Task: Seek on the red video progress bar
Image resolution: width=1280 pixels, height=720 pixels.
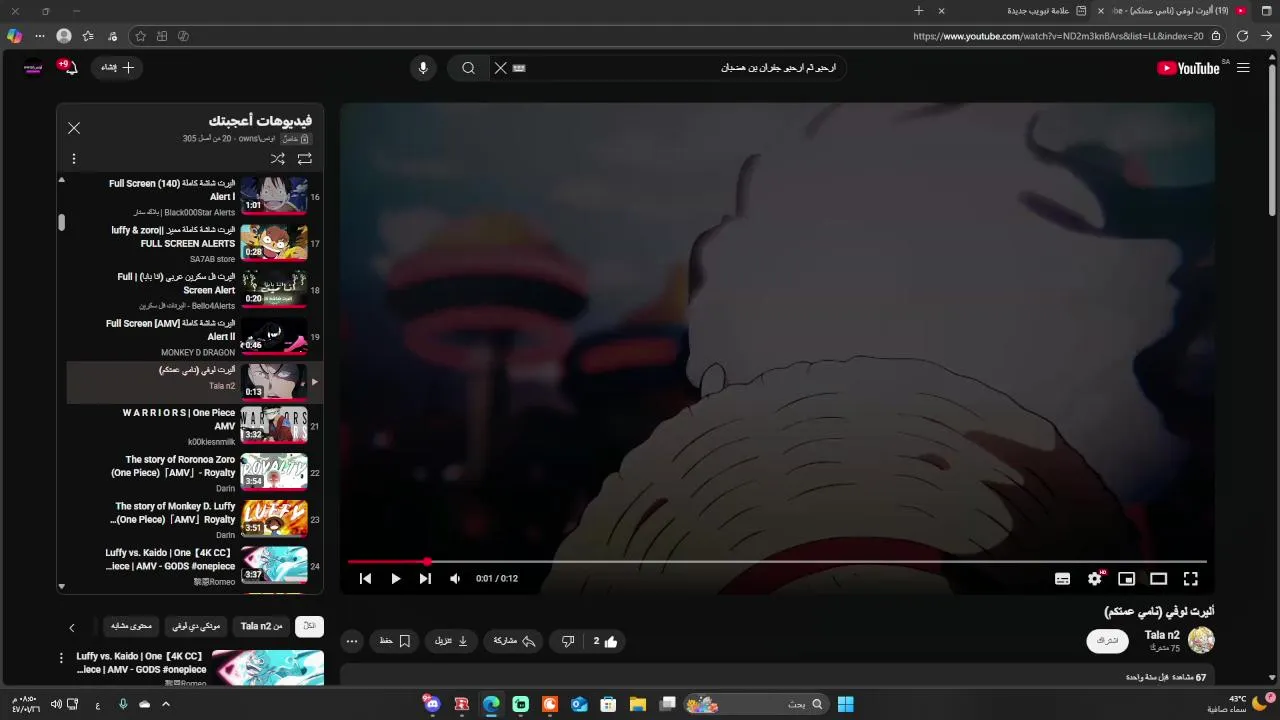Action: [777, 562]
